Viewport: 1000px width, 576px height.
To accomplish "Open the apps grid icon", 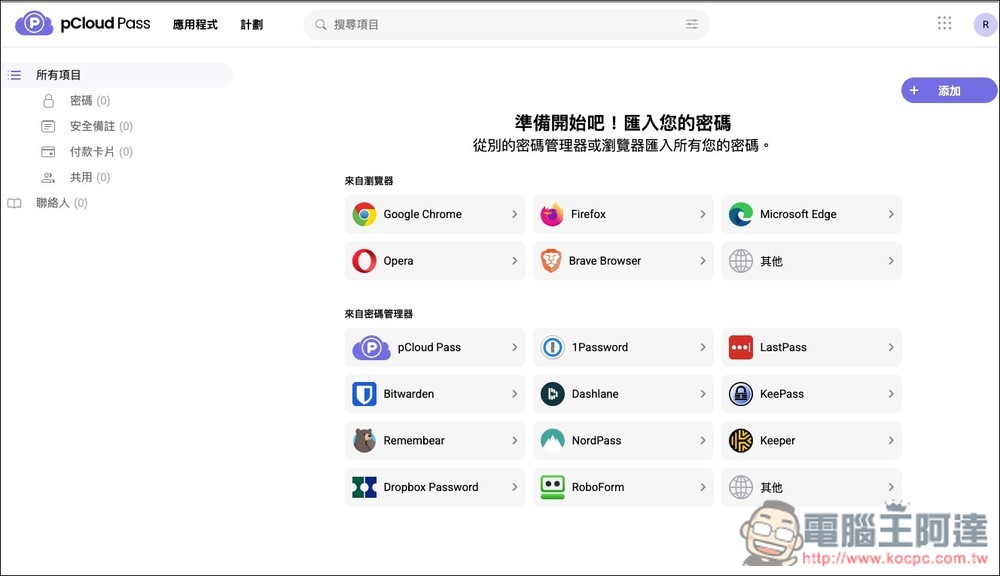I will pyautogui.click(x=944, y=23).
